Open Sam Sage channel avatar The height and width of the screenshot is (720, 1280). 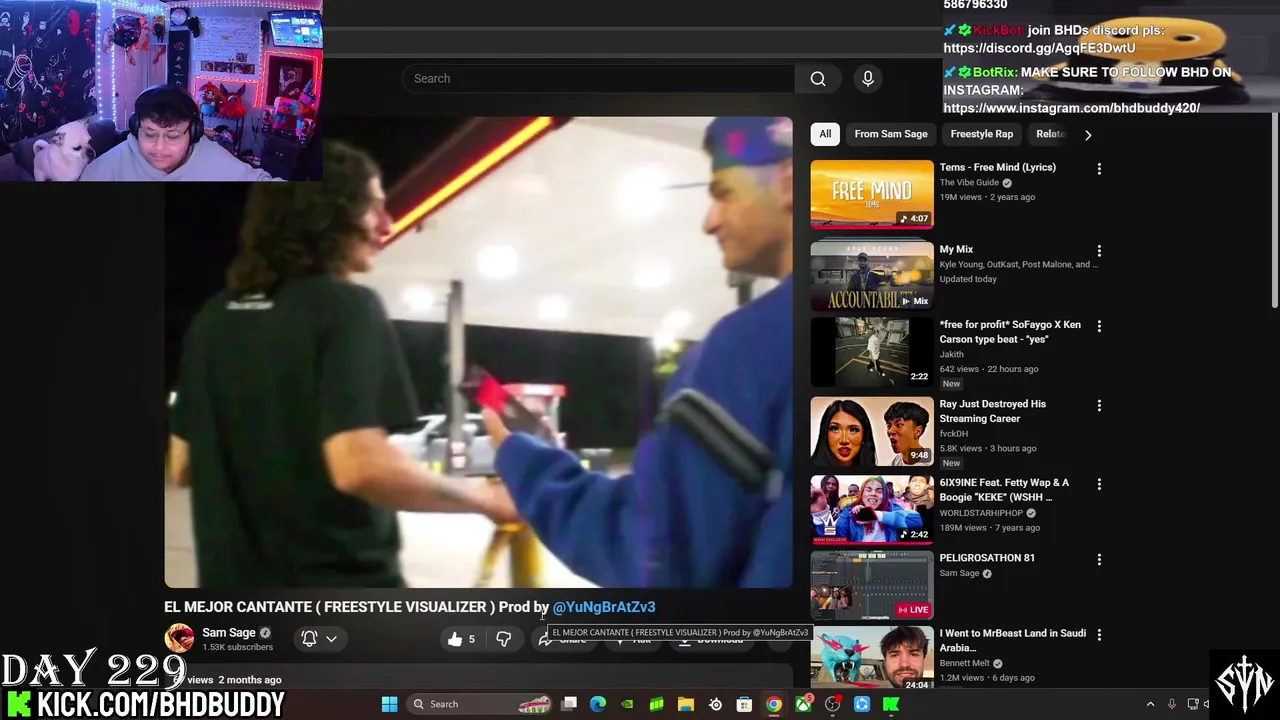(179, 638)
